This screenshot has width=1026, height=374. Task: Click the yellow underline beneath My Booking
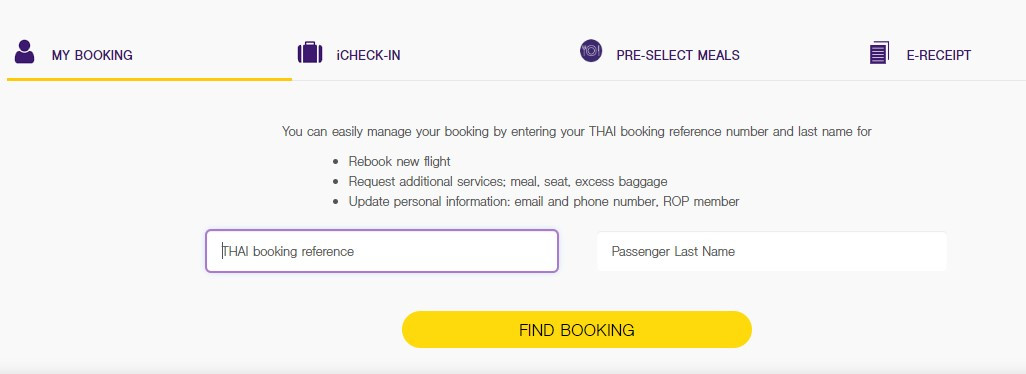[149, 79]
